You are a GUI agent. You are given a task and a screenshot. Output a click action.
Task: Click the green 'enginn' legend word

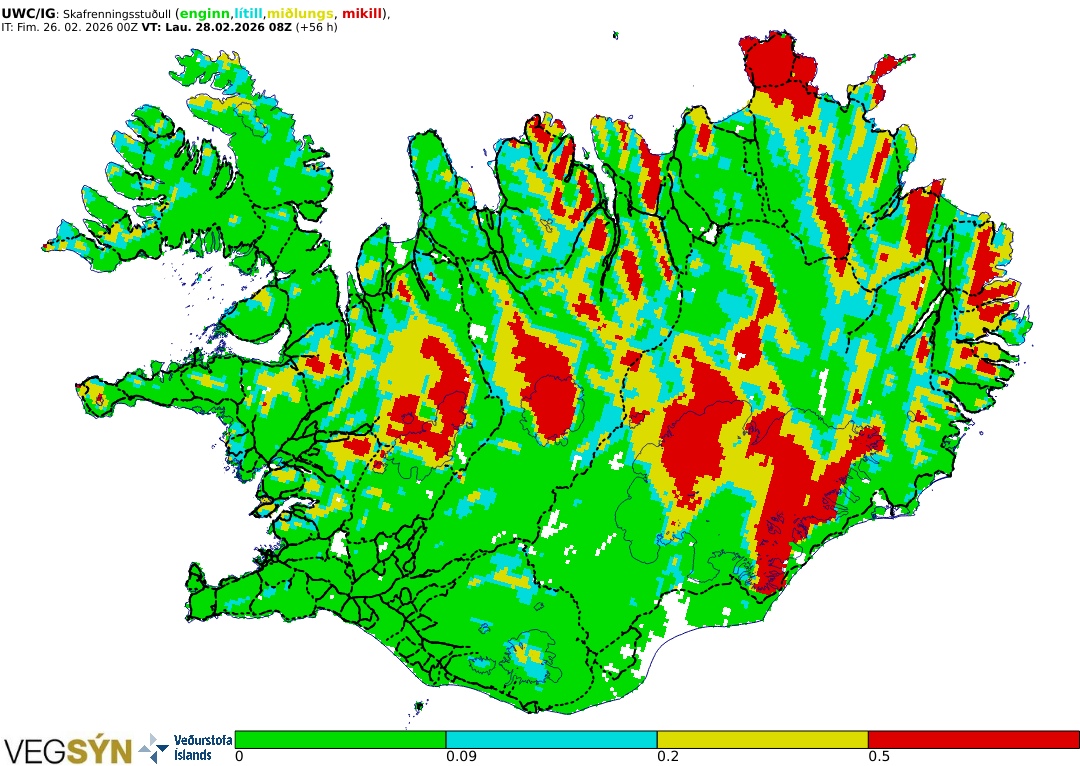point(205,14)
